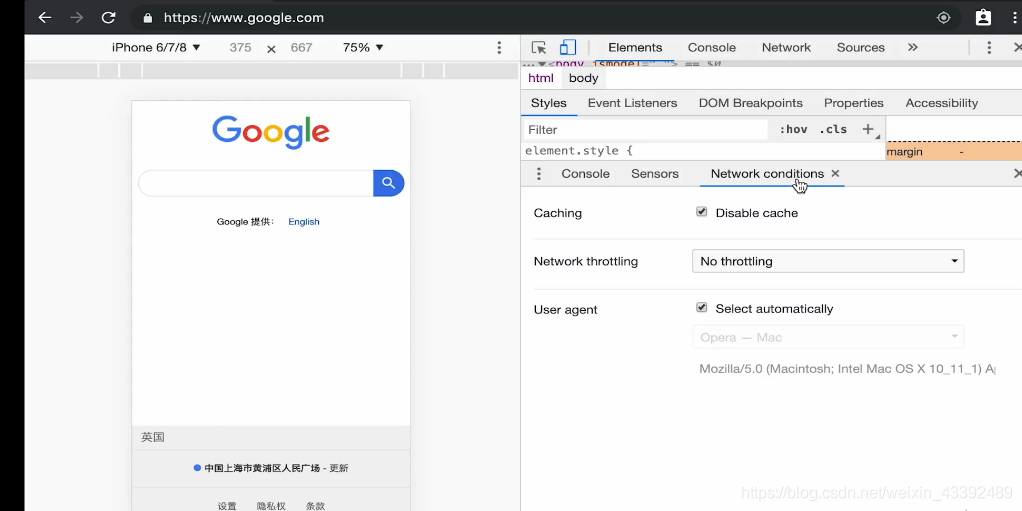Click the location target icon in address bar
This screenshot has height=511, width=1022.
[x=944, y=18]
